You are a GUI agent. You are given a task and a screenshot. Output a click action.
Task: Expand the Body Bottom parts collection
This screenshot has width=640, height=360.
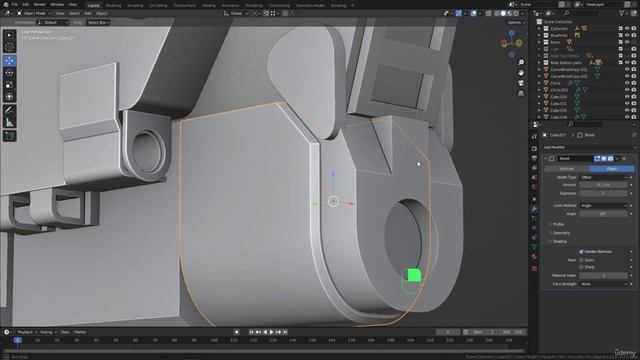(540, 62)
